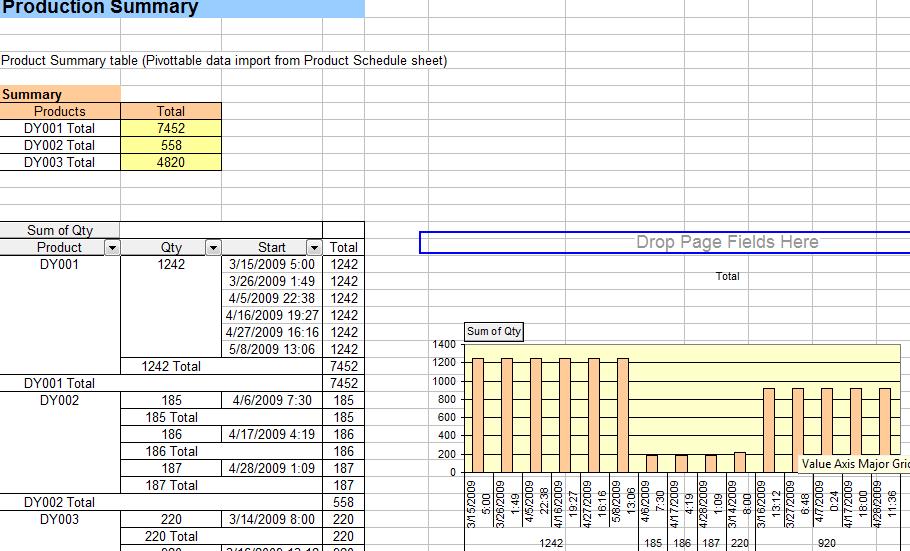Select the 4/17/2009 4:19 start cell
This screenshot has height=551, width=910.
click(272, 434)
